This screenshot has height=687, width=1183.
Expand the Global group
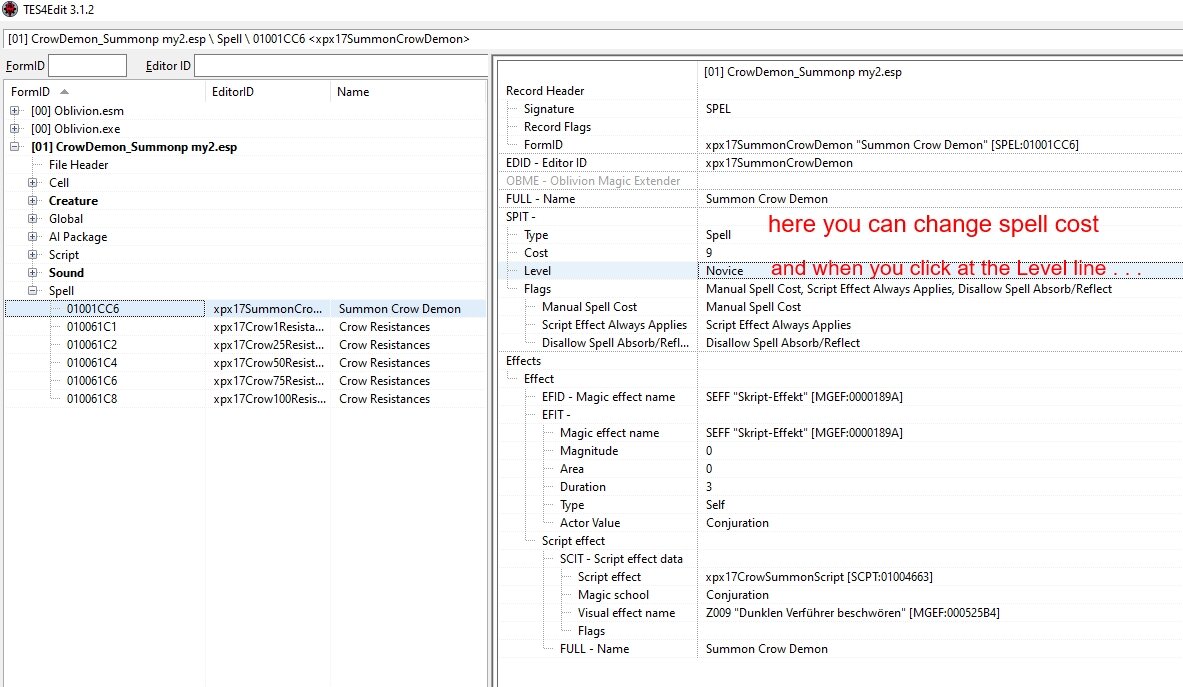(32, 219)
